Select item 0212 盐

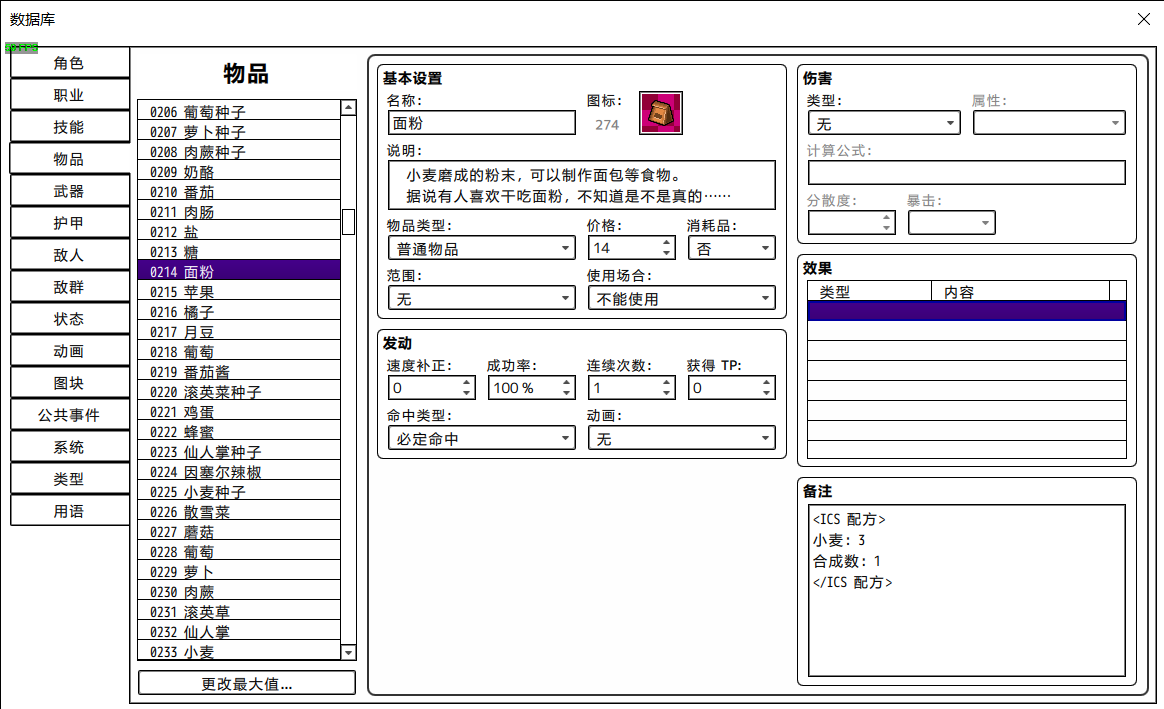point(239,232)
